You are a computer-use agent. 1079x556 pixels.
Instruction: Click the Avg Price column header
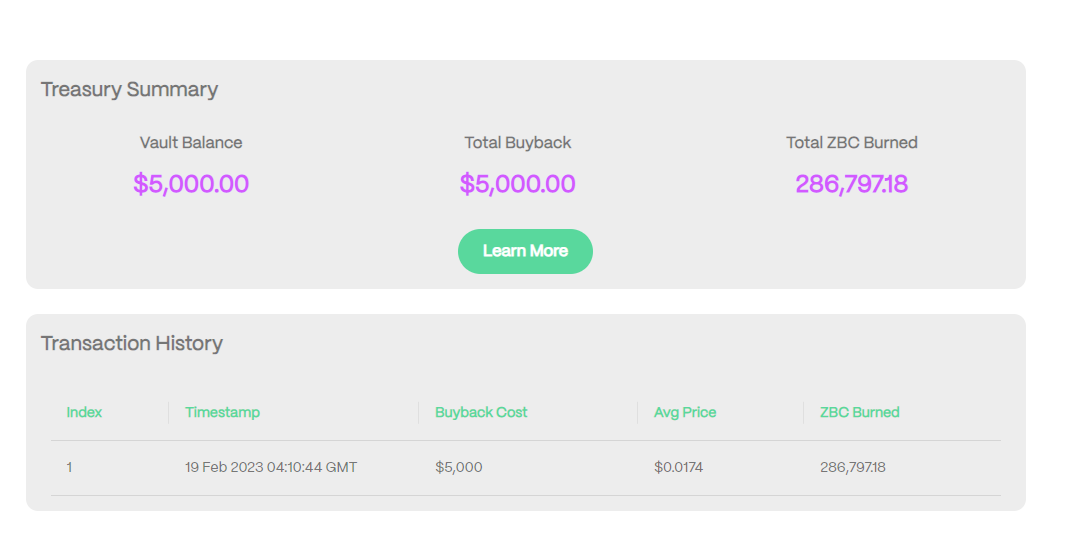tap(685, 412)
